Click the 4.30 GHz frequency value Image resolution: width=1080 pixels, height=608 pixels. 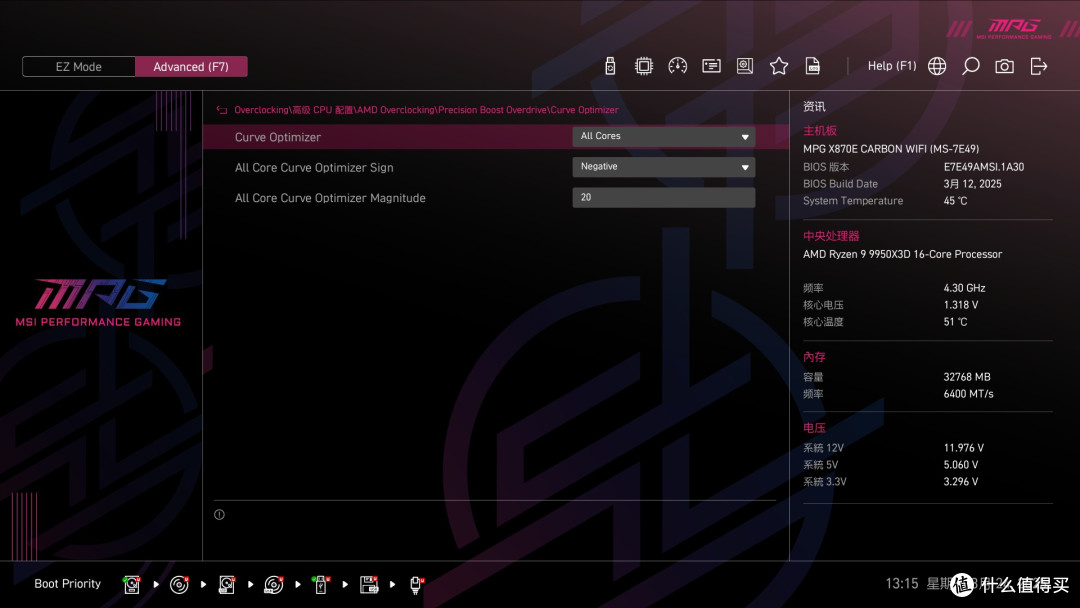964,288
